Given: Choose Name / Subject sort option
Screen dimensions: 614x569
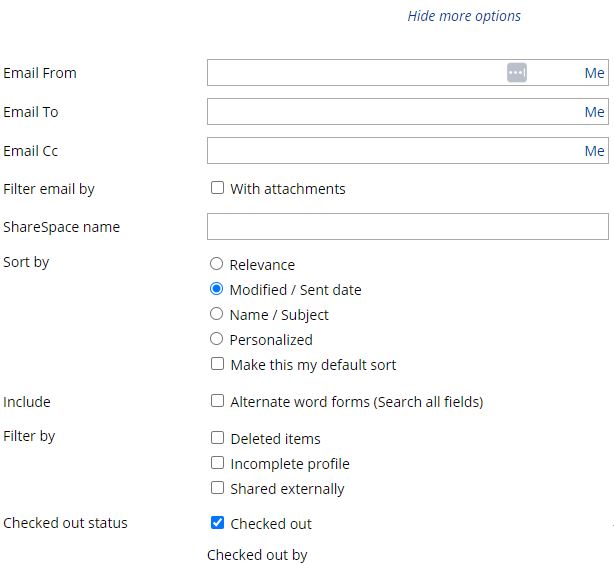Looking at the screenshot, I should (216, 314).
